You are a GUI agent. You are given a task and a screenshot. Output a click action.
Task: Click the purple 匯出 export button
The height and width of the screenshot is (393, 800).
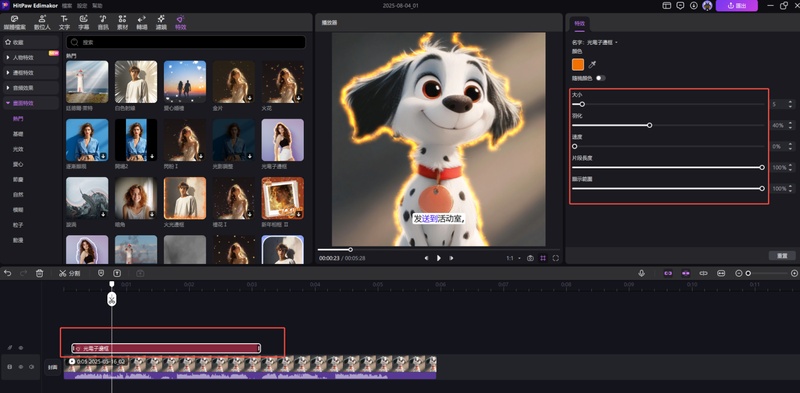coord(737,6)
